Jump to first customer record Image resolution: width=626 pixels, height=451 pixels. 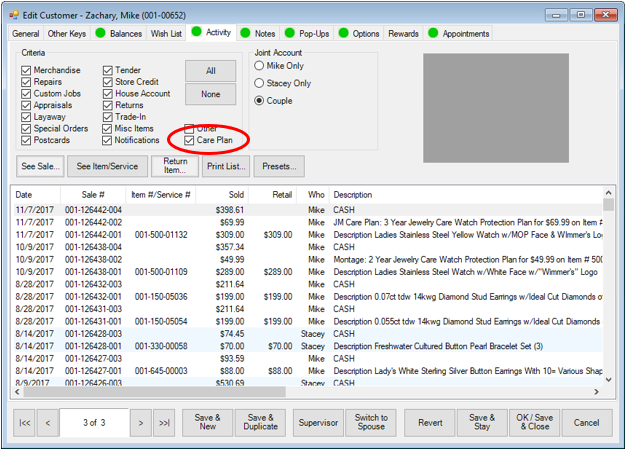point(25,423)
